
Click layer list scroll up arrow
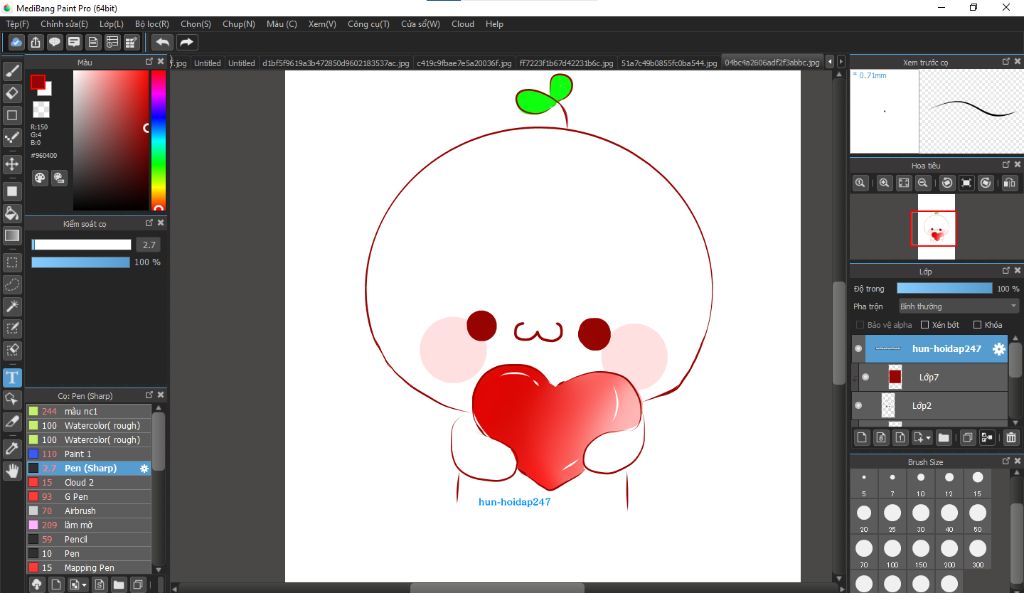point(1015,339)
